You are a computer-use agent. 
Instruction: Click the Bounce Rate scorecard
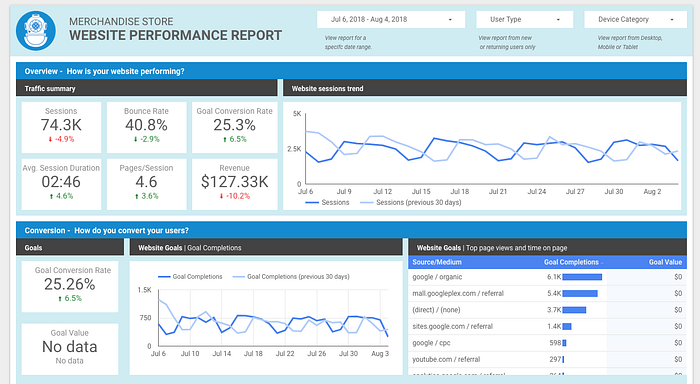146,127
